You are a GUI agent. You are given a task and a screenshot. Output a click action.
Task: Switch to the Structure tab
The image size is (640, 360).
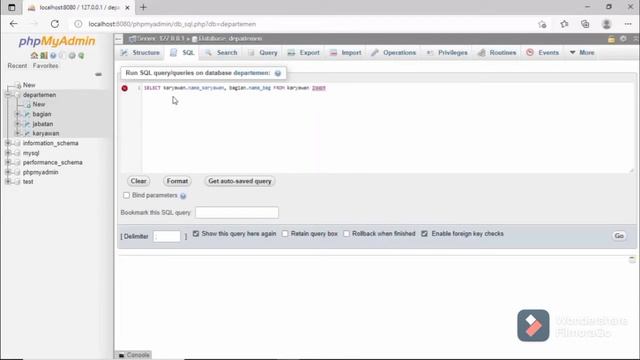tap(140, 53)
